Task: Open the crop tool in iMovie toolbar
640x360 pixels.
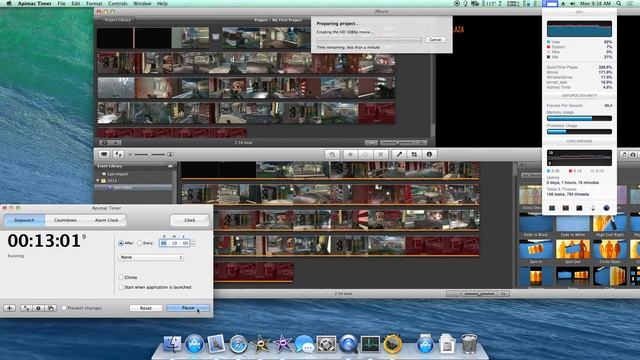Action: coord(414,154)
